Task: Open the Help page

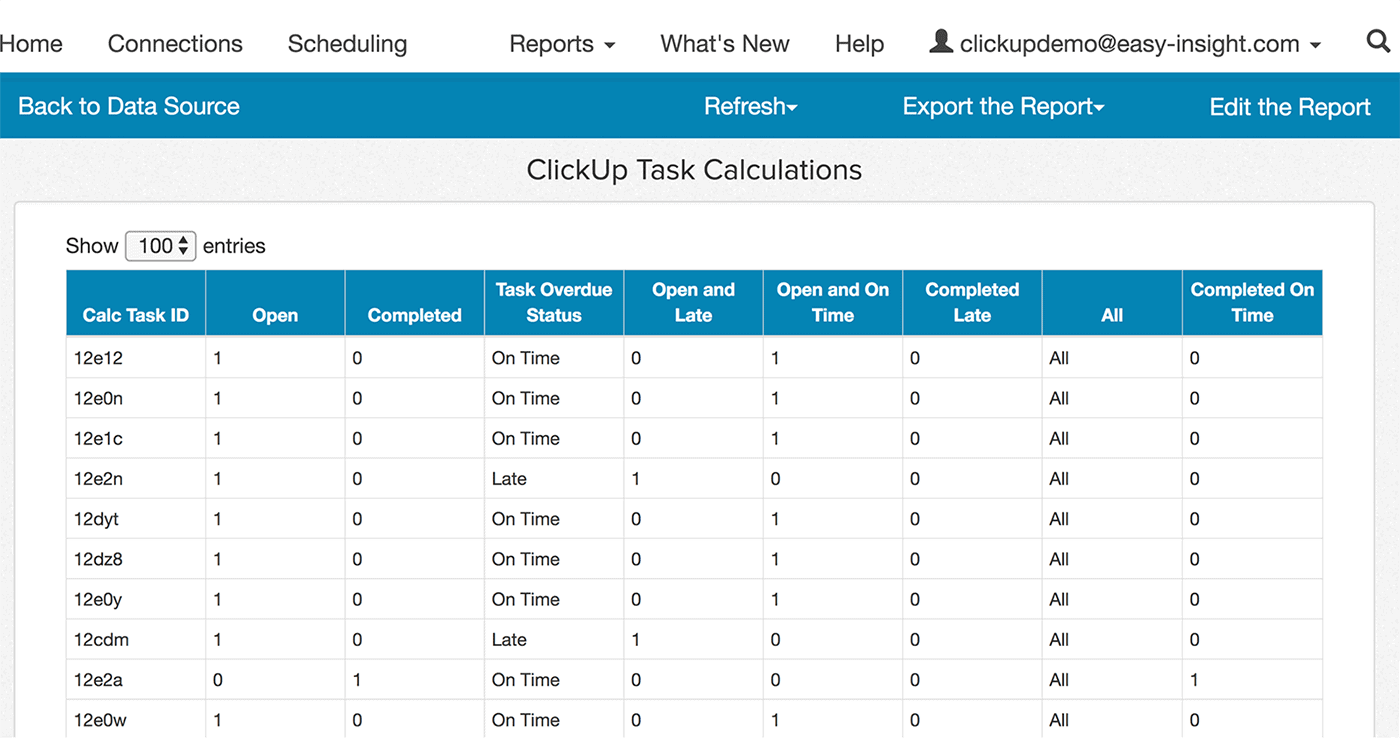Action: tap(859, 44)
